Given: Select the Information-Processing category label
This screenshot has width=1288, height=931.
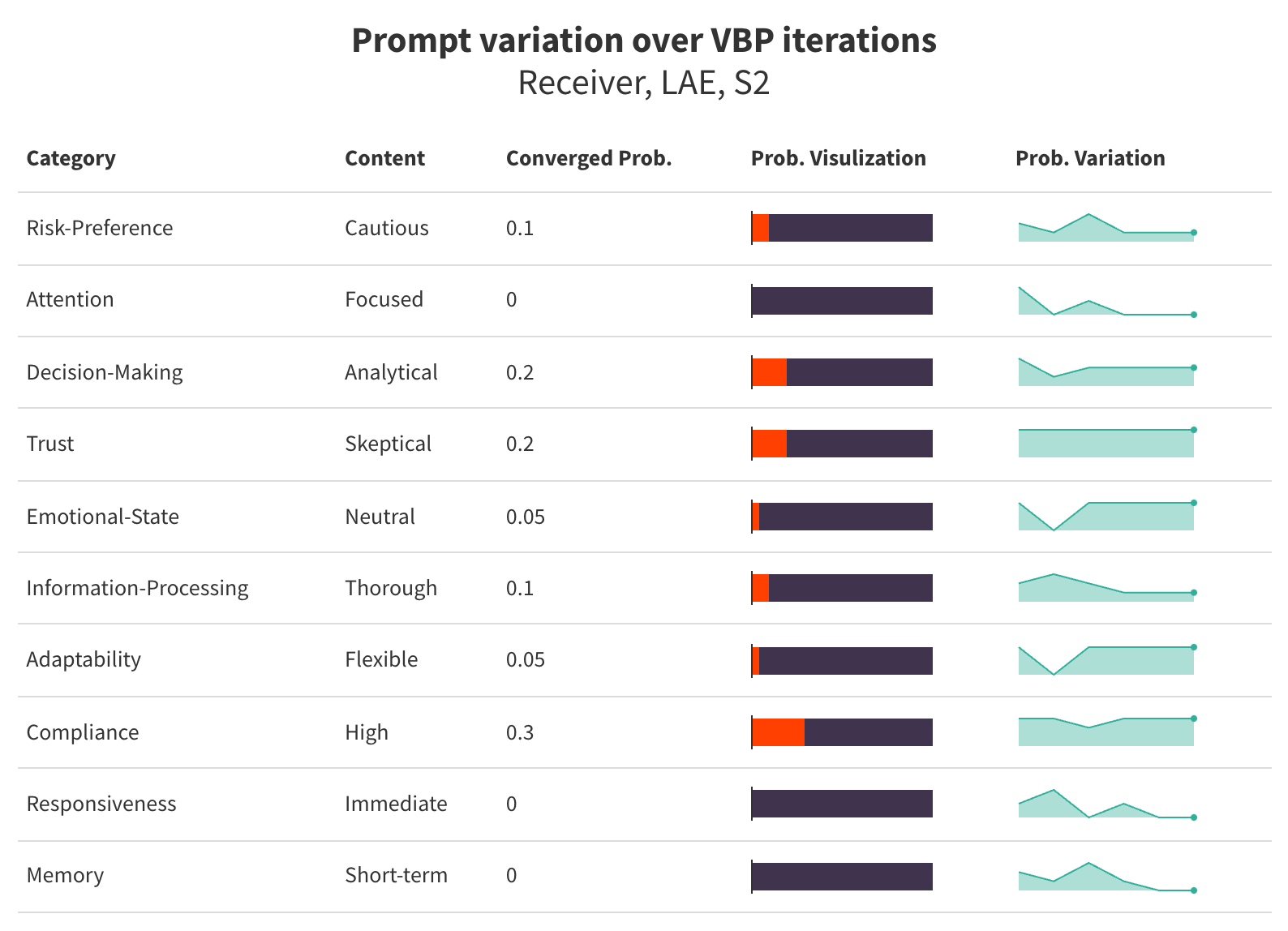Looking at the screenshot, I should 137,588.
